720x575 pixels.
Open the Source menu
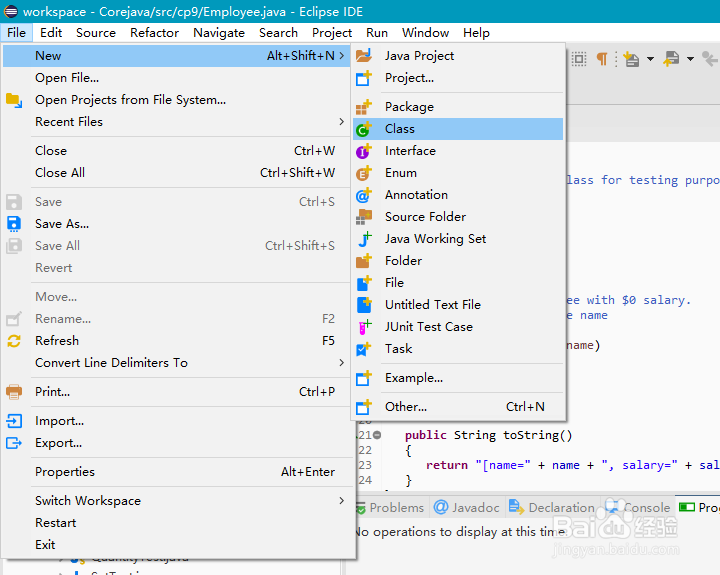pyautogui.click(x=96, y=33)
